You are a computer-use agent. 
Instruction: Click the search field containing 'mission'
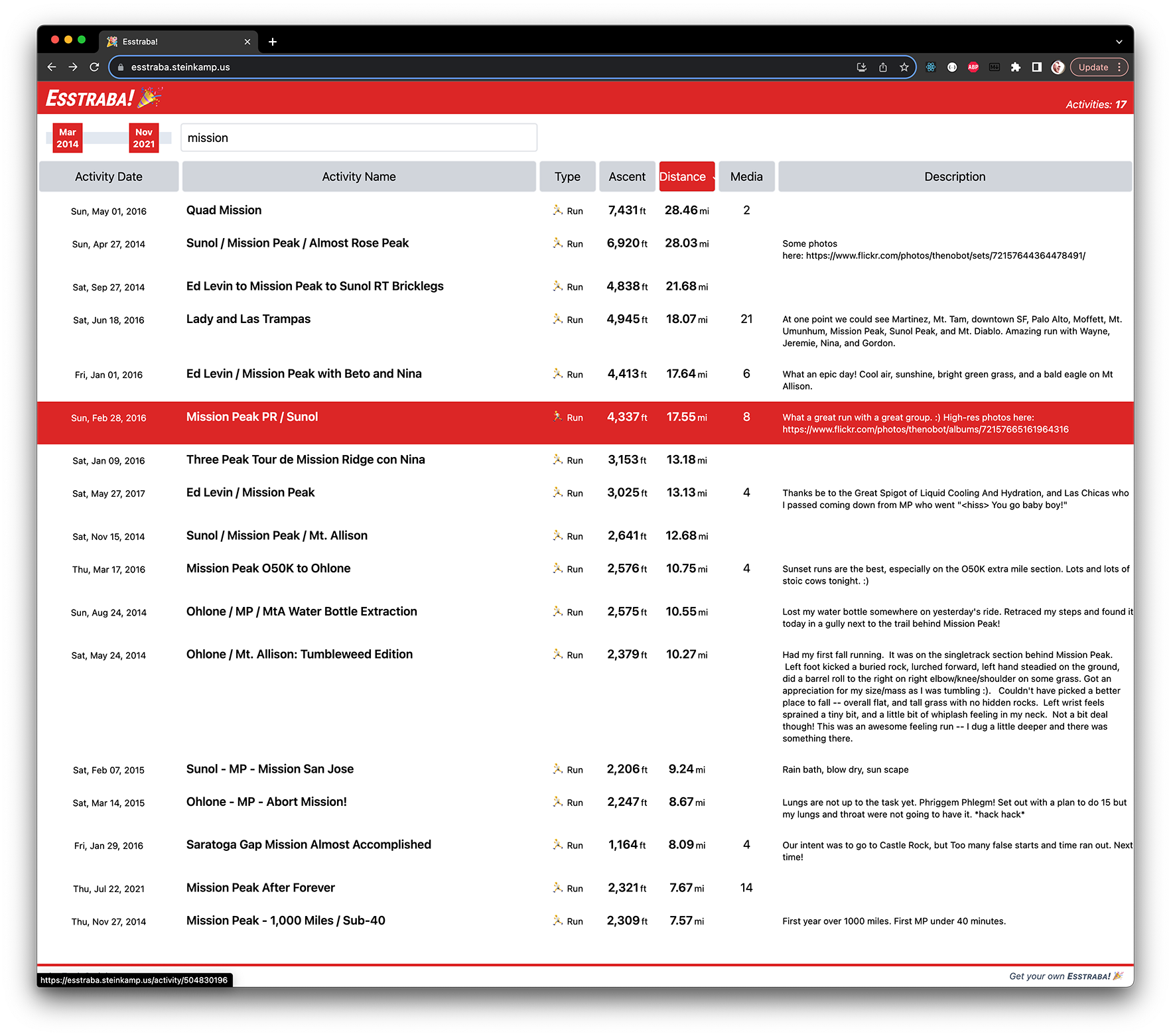(358, 138)
